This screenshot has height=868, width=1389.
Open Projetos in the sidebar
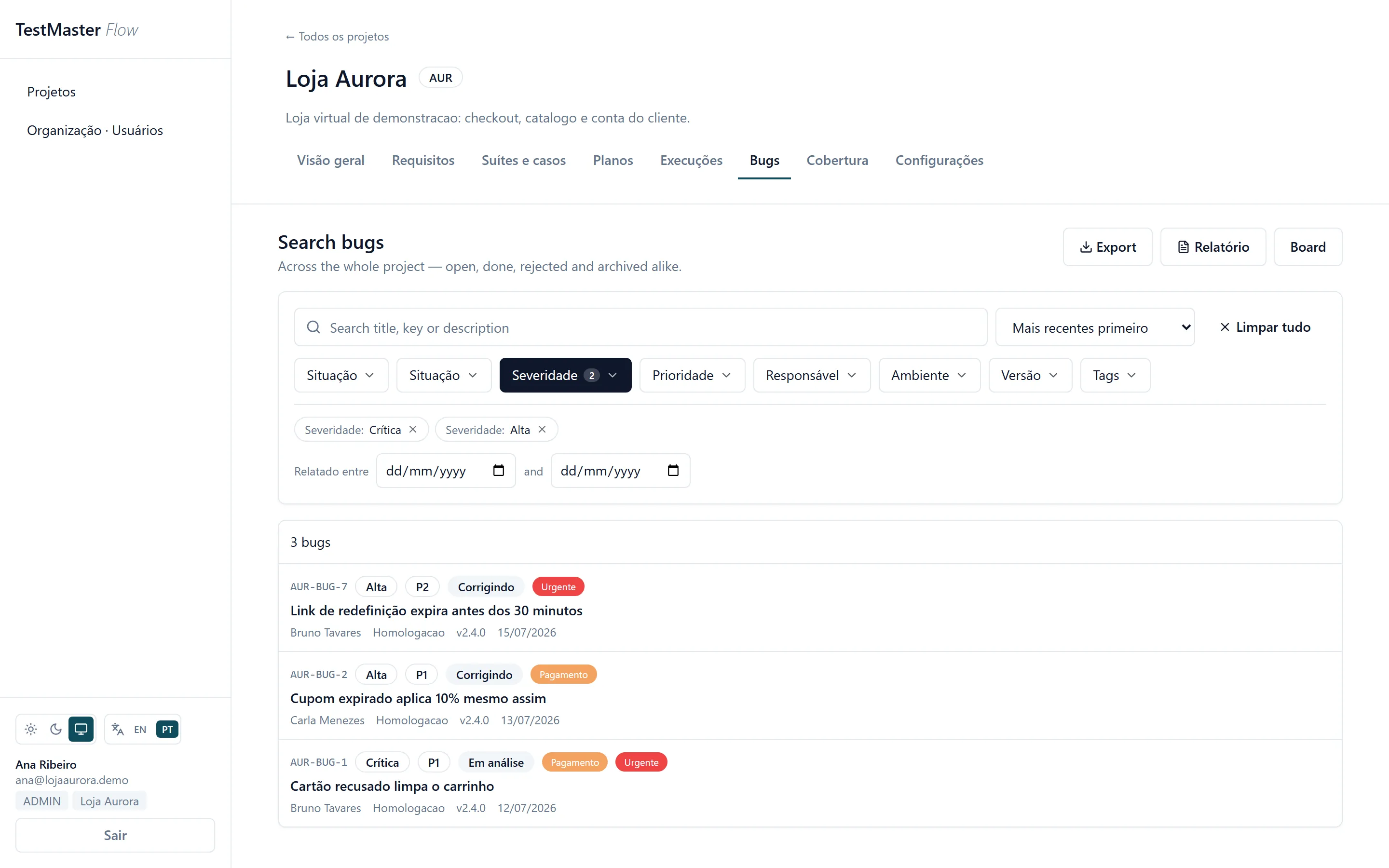[51, 92]
